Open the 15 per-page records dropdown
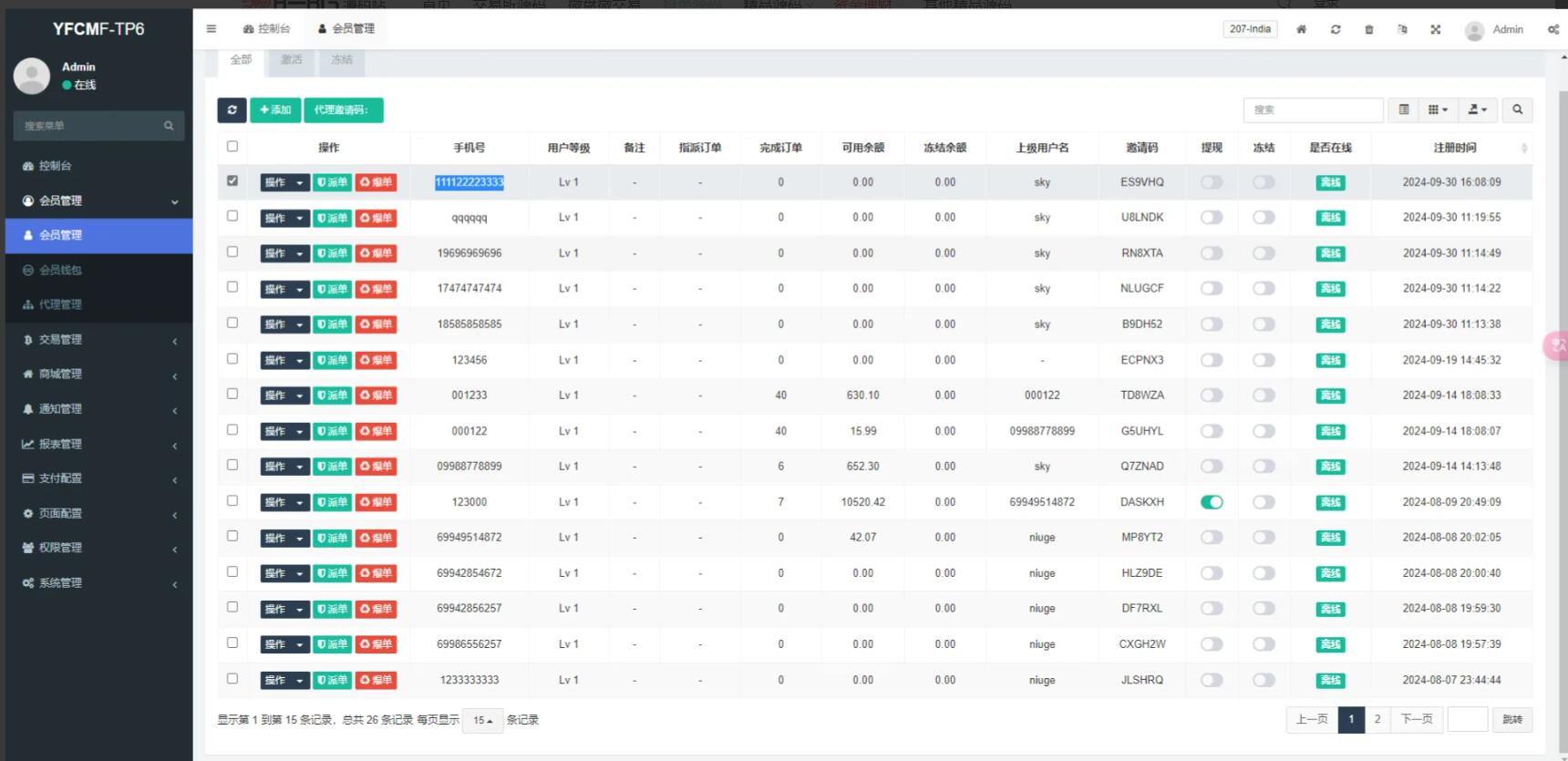 pos(482,720)
